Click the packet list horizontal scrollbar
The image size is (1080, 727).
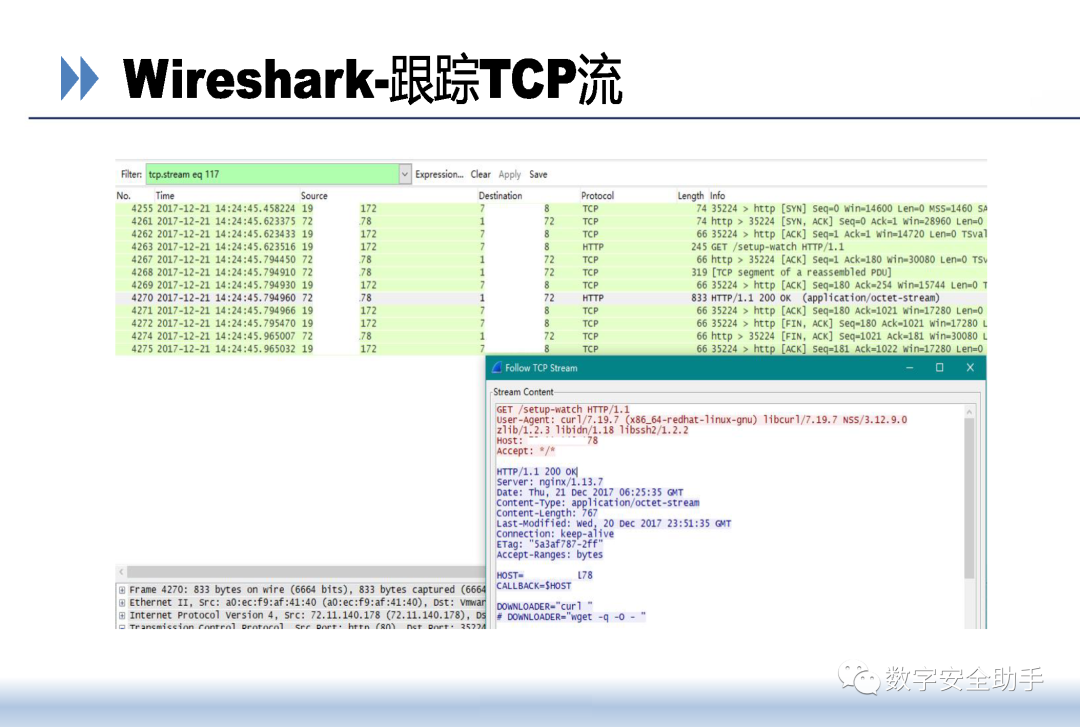[307, 571]
